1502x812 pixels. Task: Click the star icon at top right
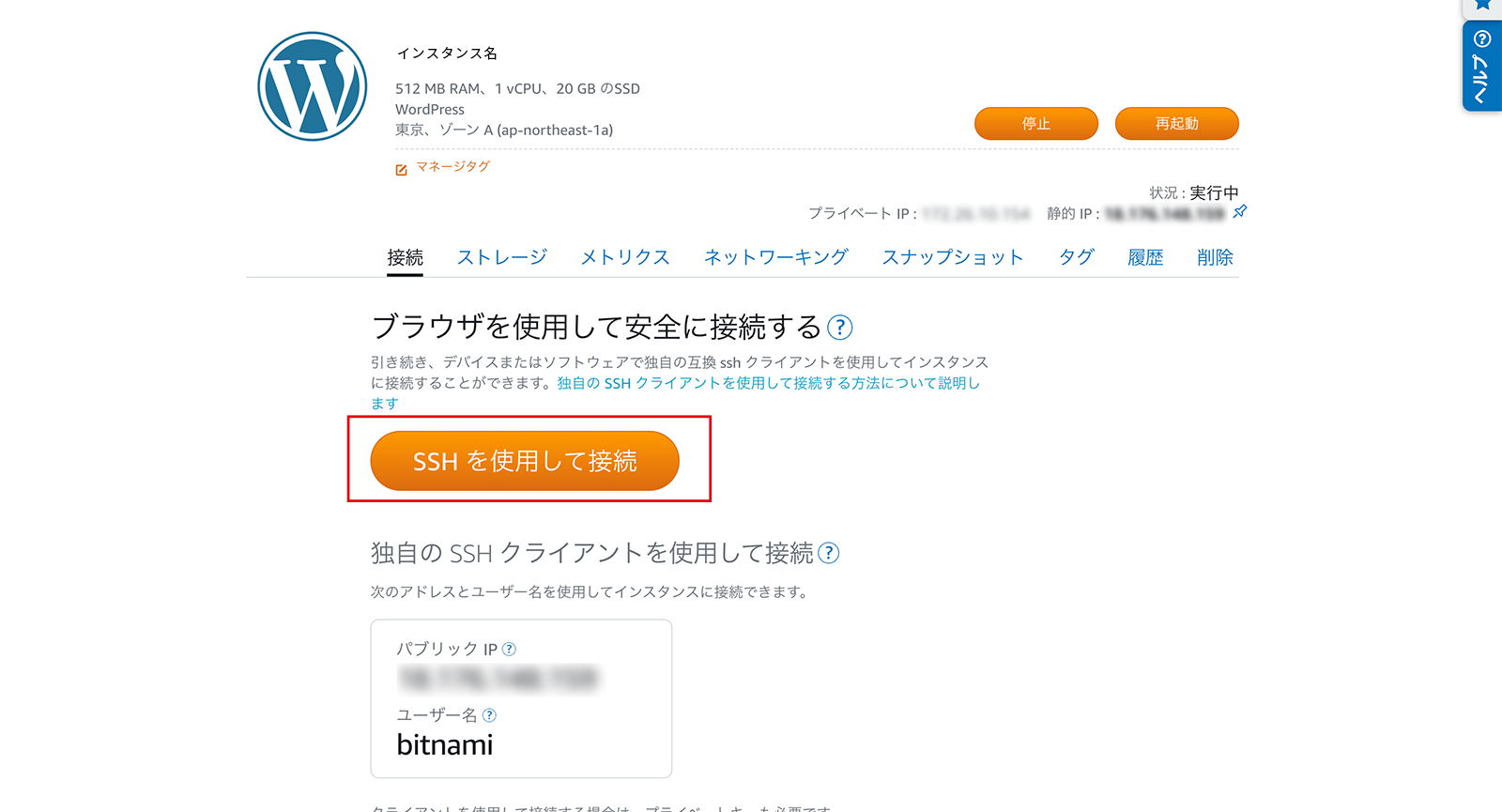(1483, 6)
